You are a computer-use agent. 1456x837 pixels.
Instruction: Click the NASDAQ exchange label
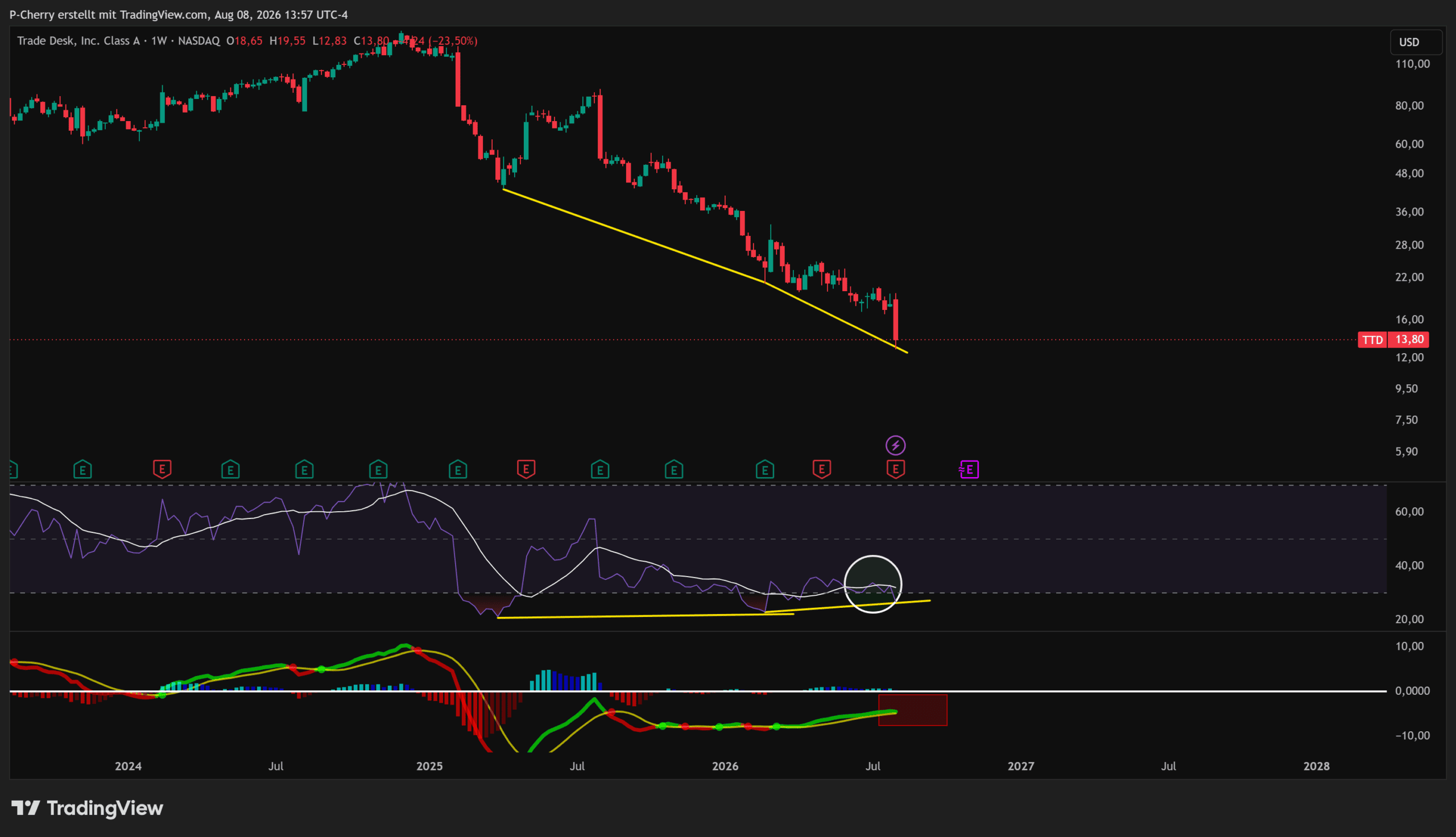click(x=199, y=41)
